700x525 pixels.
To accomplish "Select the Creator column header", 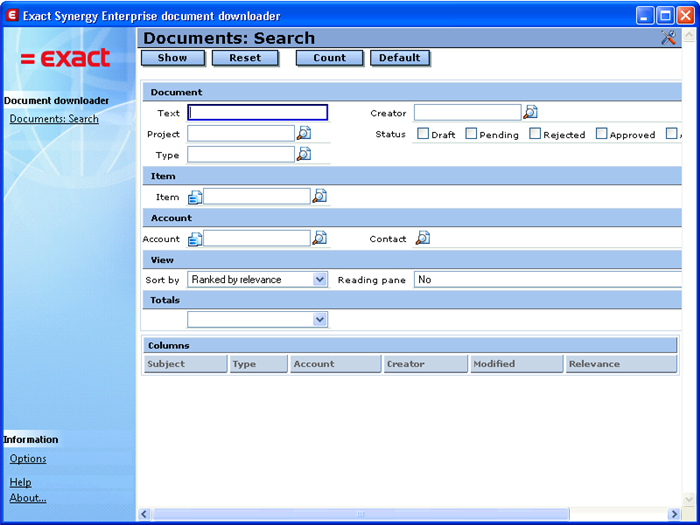I will click(x=425, y=364).
